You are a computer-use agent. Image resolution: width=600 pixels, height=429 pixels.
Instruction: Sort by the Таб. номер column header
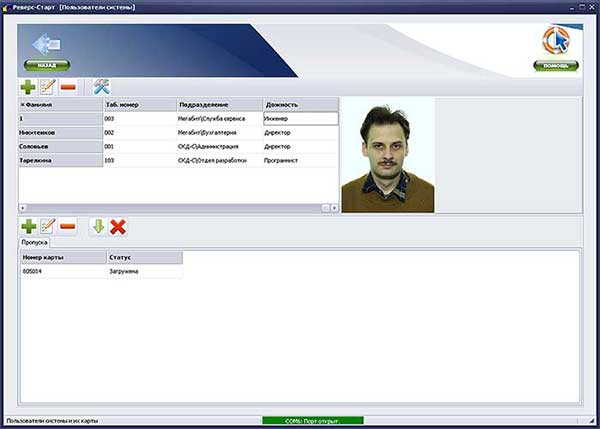(x=140, y=104)
